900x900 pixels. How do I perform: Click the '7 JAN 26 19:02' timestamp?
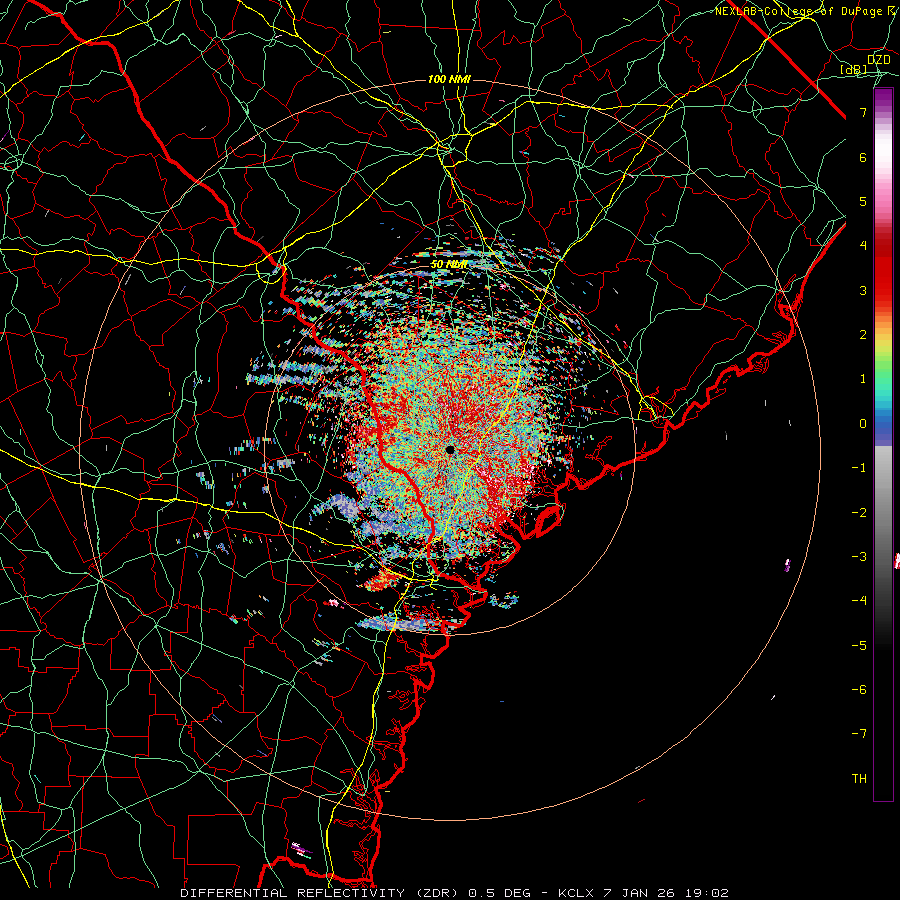[x=666, y=893]
